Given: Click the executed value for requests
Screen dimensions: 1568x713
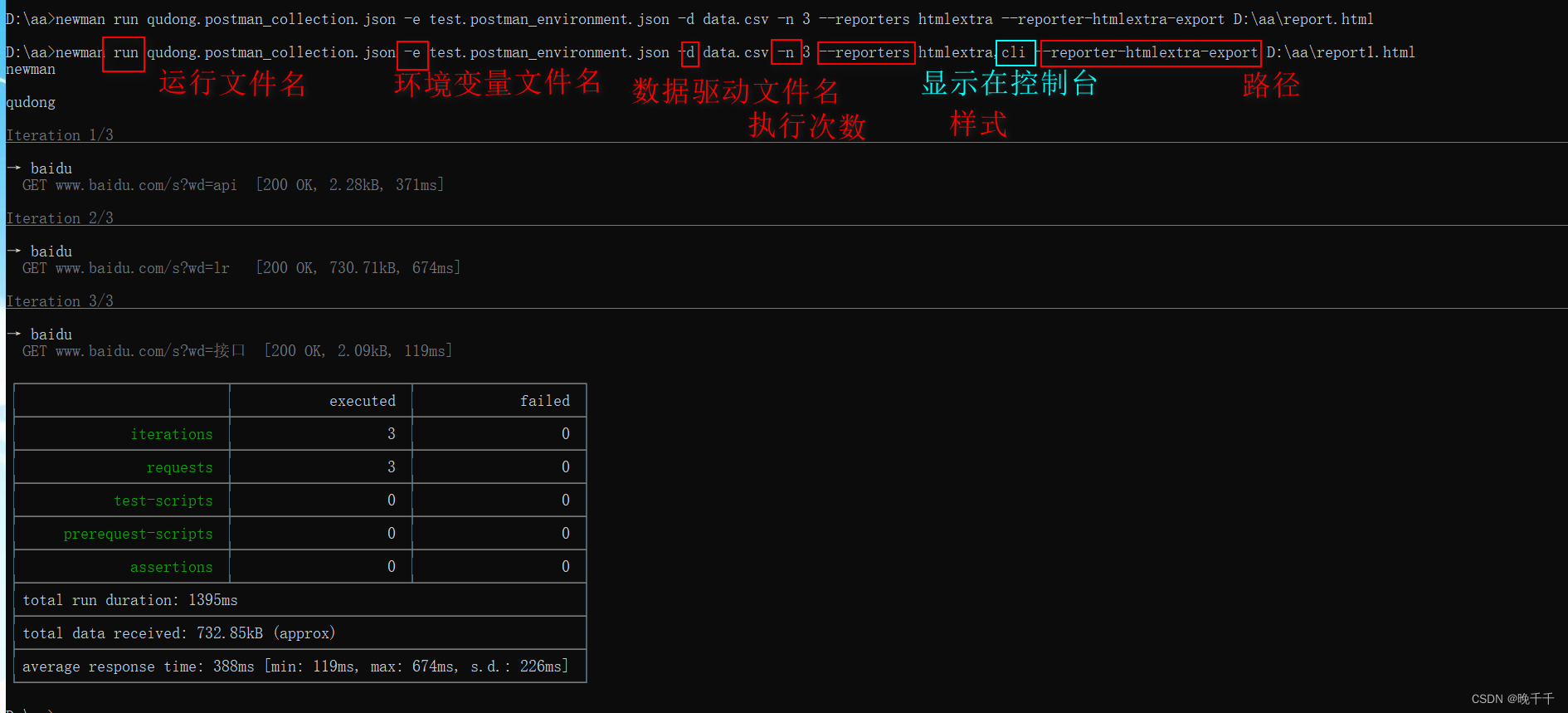Looking at the screenshot, I should (392, 467).
